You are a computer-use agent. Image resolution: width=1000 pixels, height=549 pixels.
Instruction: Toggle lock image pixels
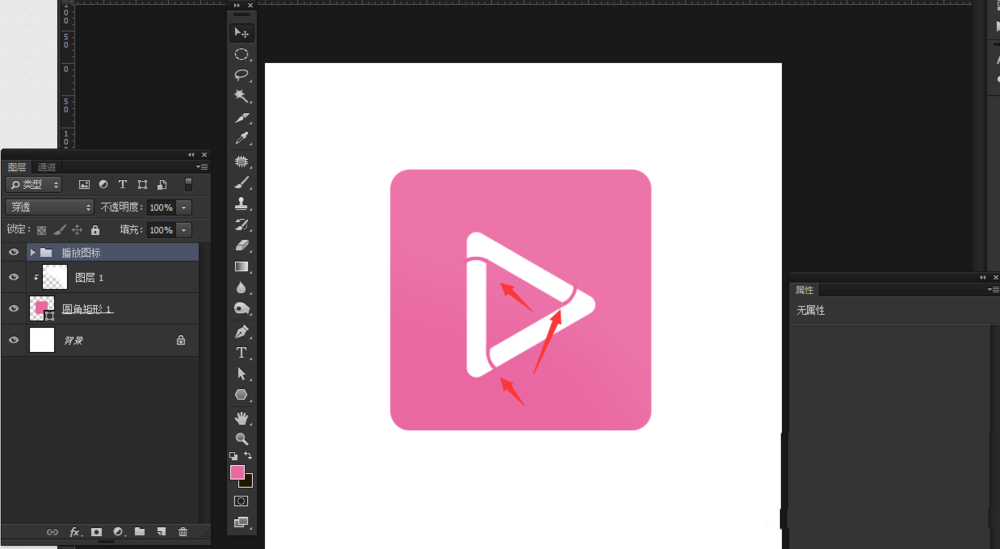tap(59, 230)
